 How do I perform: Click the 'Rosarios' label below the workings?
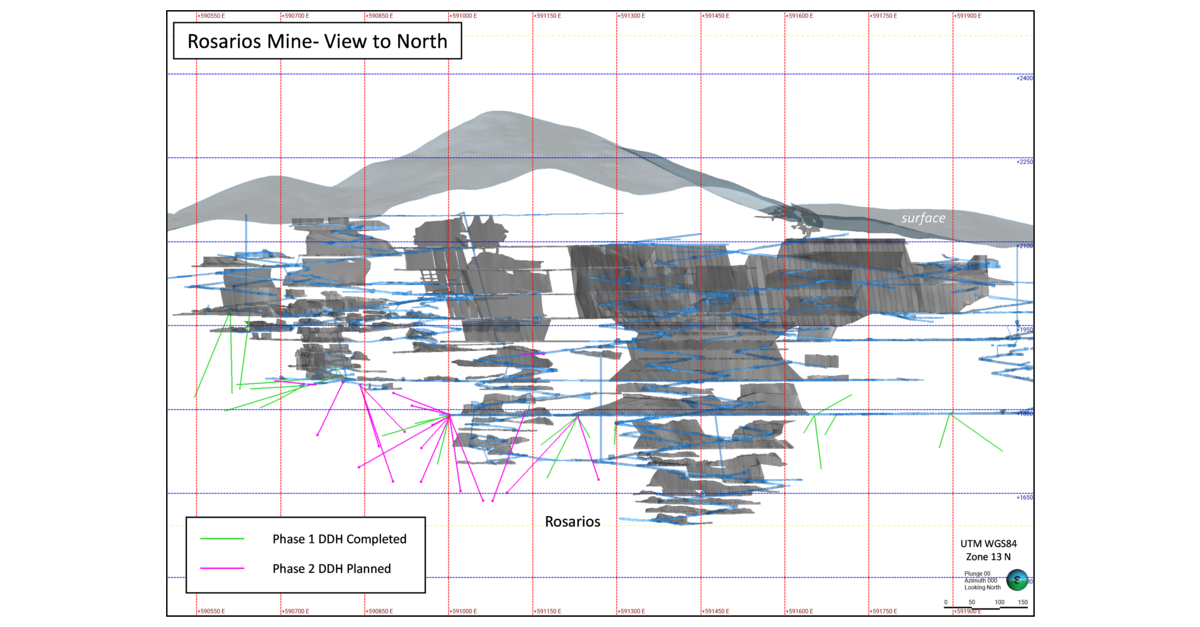coord(572,522)
